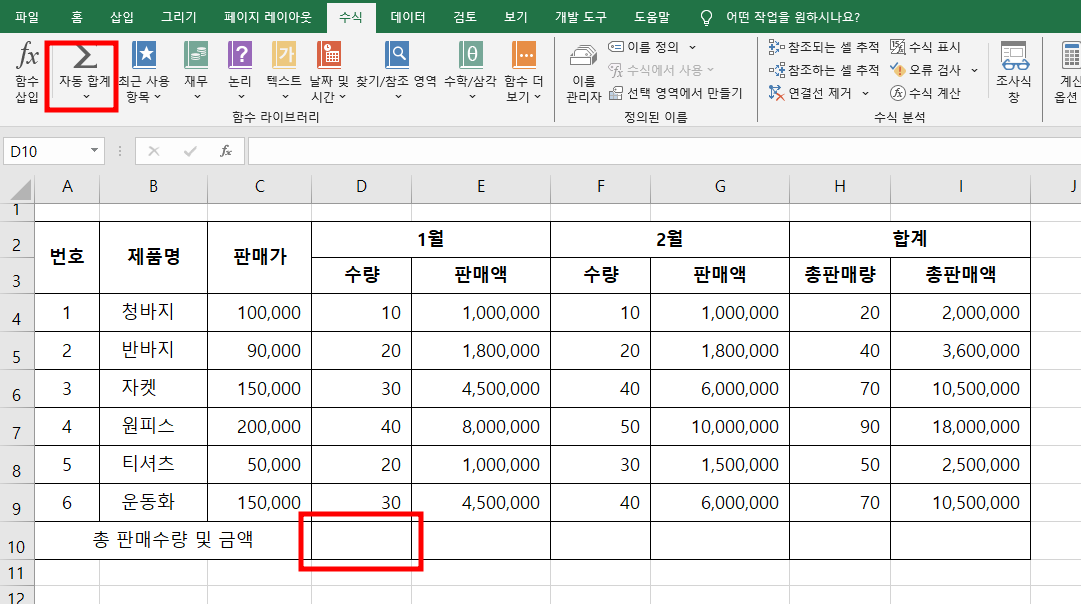Screen dimensions: 1081x604
Task: Select the 총판매액 header cell
Action: (960, 276)
